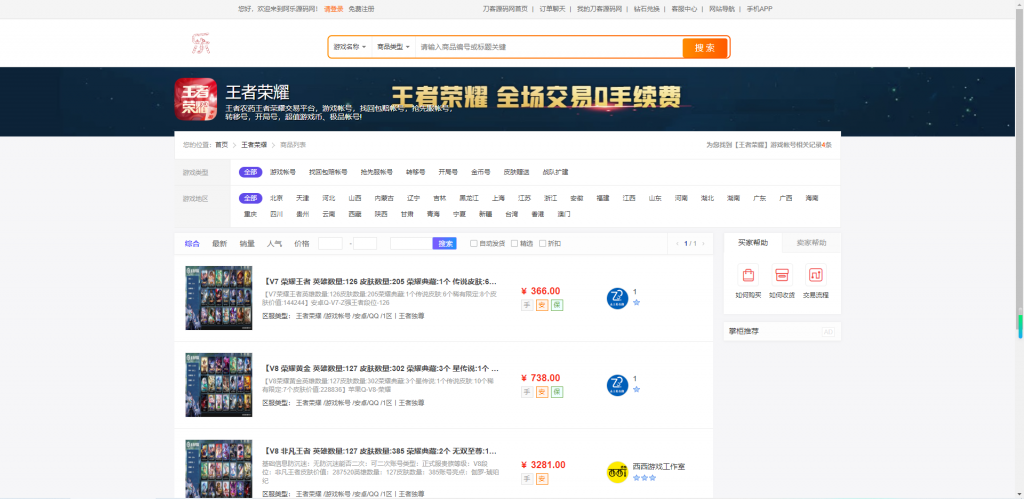Click the 西西游戏工作室 yellow seller avatar
The height and width of the screenshot is (499, 1024).
617,472
